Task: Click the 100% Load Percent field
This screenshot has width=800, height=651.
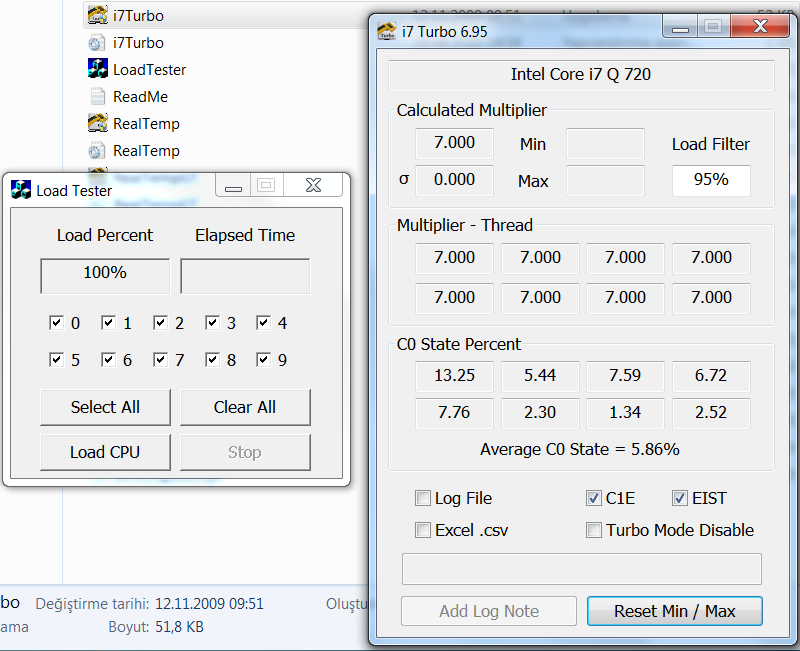Action: (x=105, y=276)
